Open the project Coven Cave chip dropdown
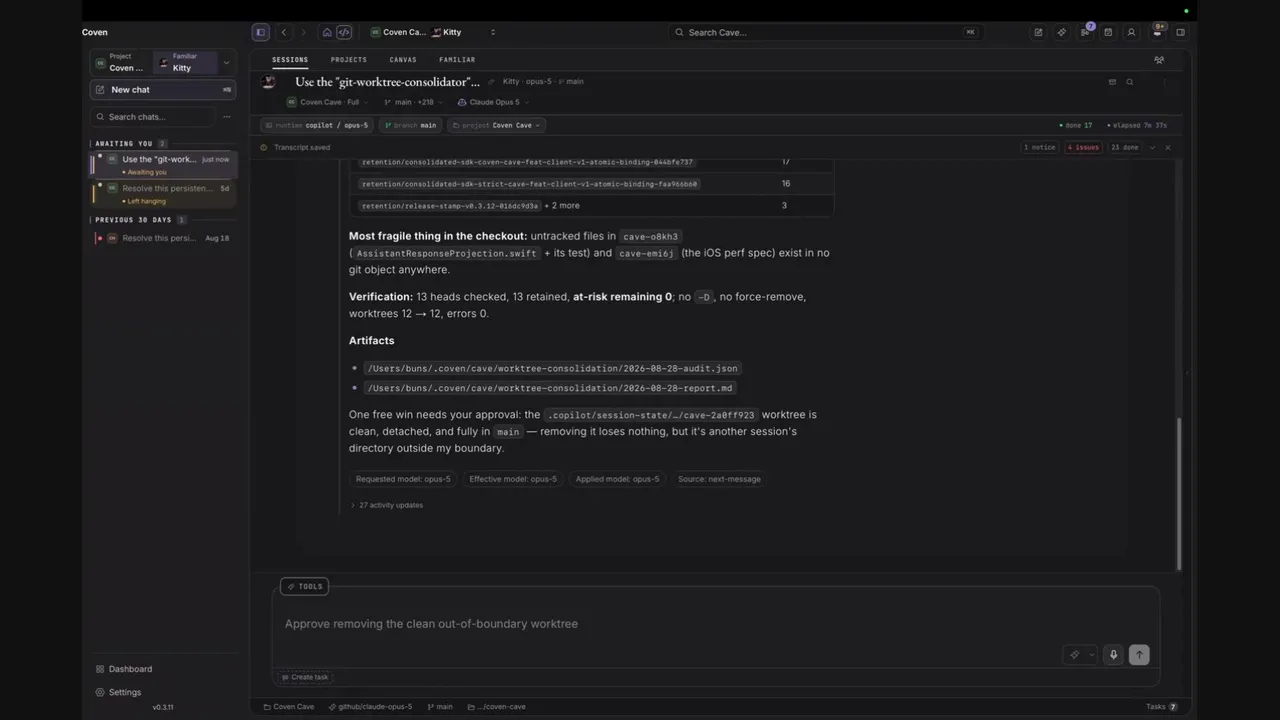This screenshot has height=720, width=1280. click(495, 125)
